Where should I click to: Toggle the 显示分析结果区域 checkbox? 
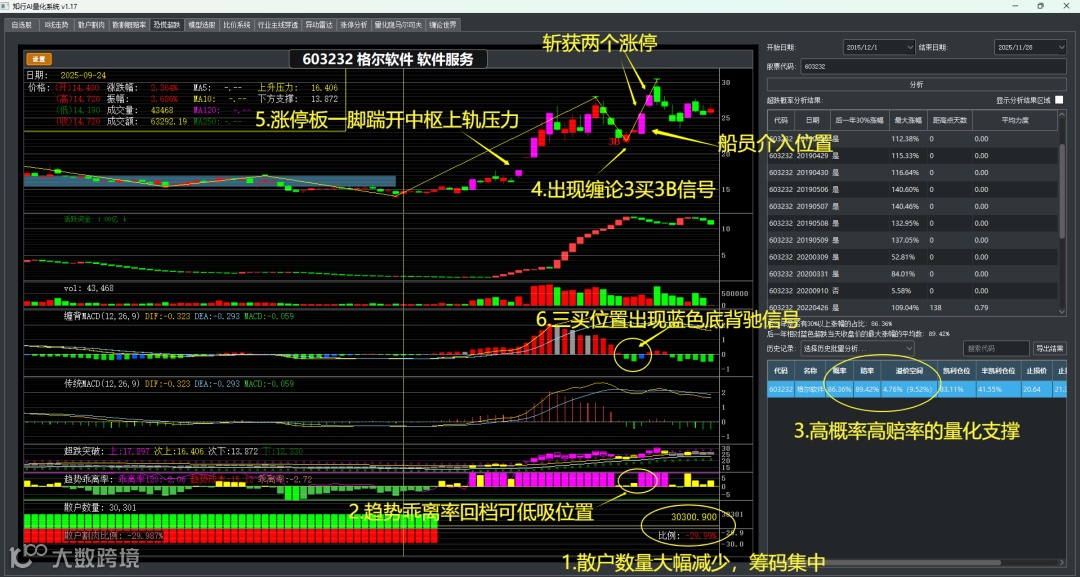1059,101
